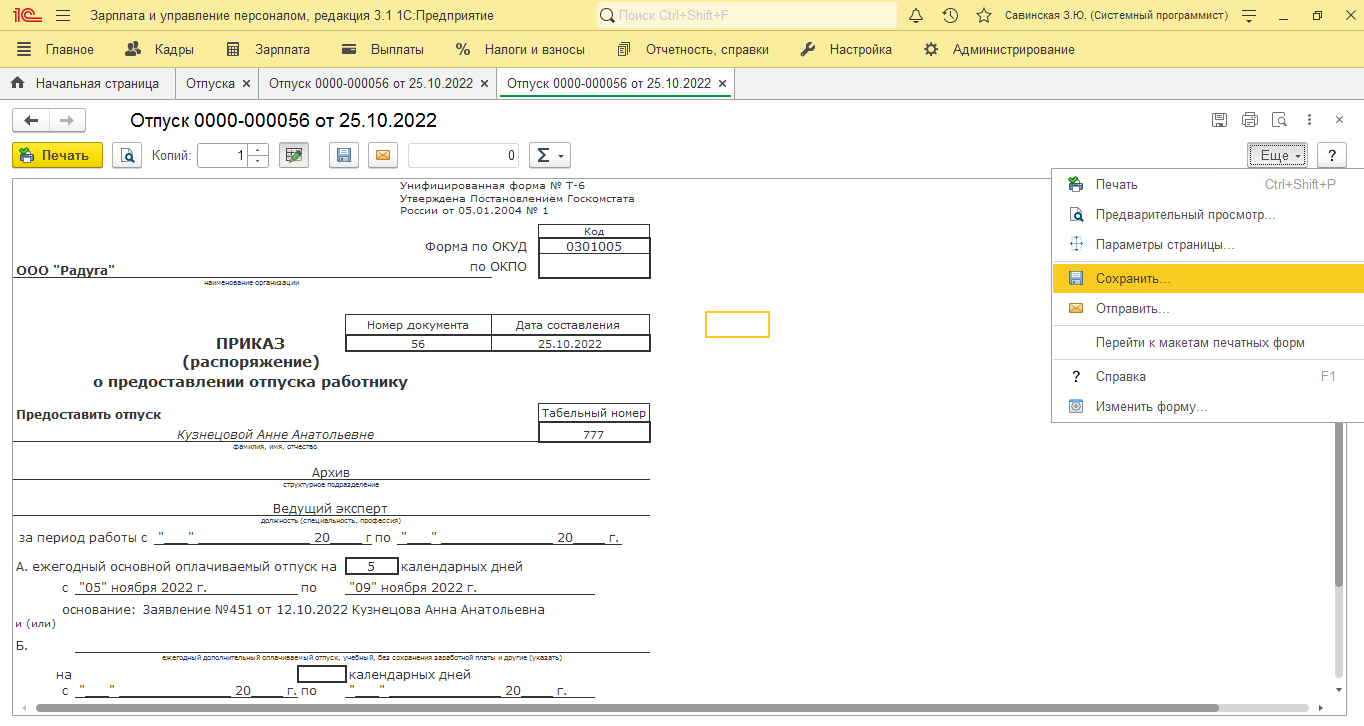
Task: Click the back arrow navigation button
Action: [x=31, y=120]
